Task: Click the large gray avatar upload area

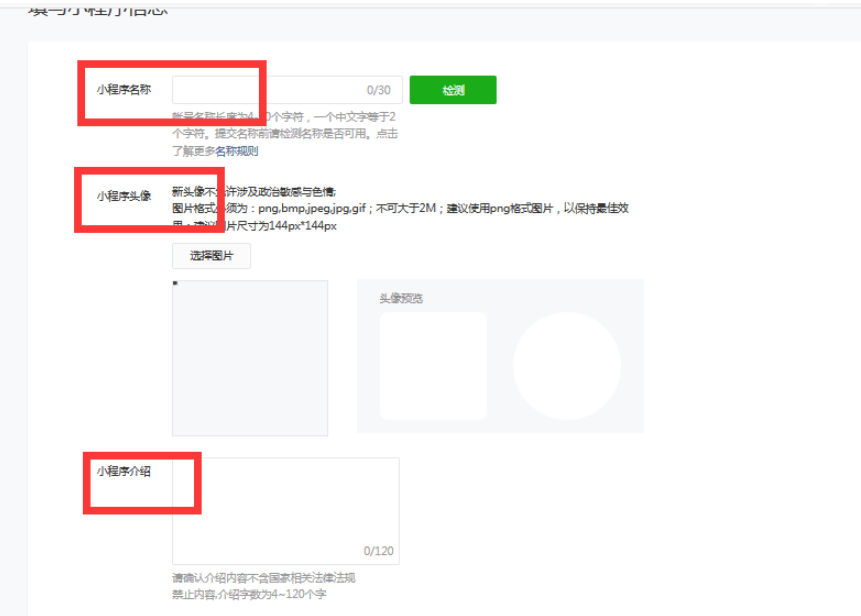Action: 250,358
